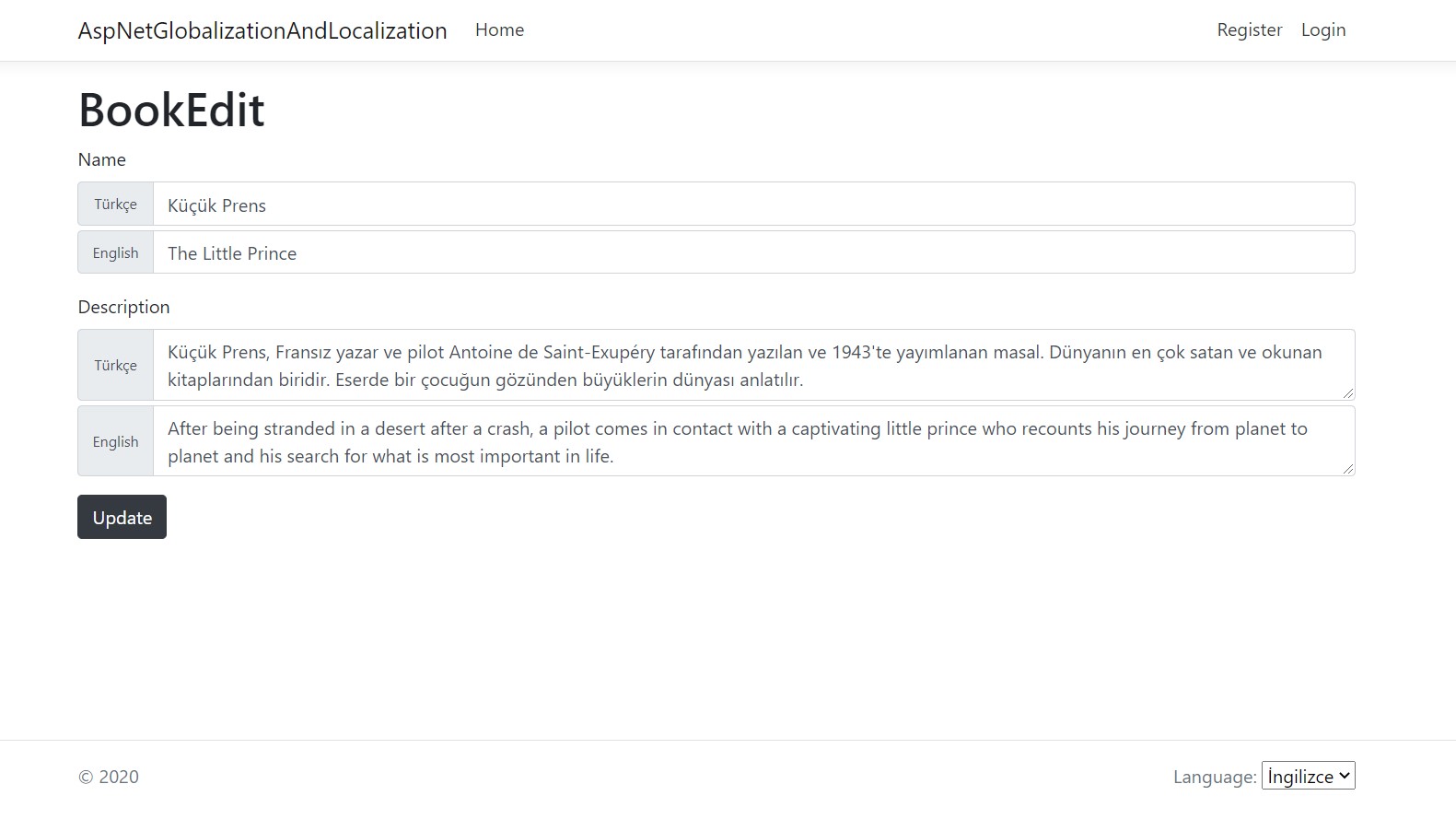
Task: Click the Description field label
Action: pyautogui.click(x=123, y=307)
